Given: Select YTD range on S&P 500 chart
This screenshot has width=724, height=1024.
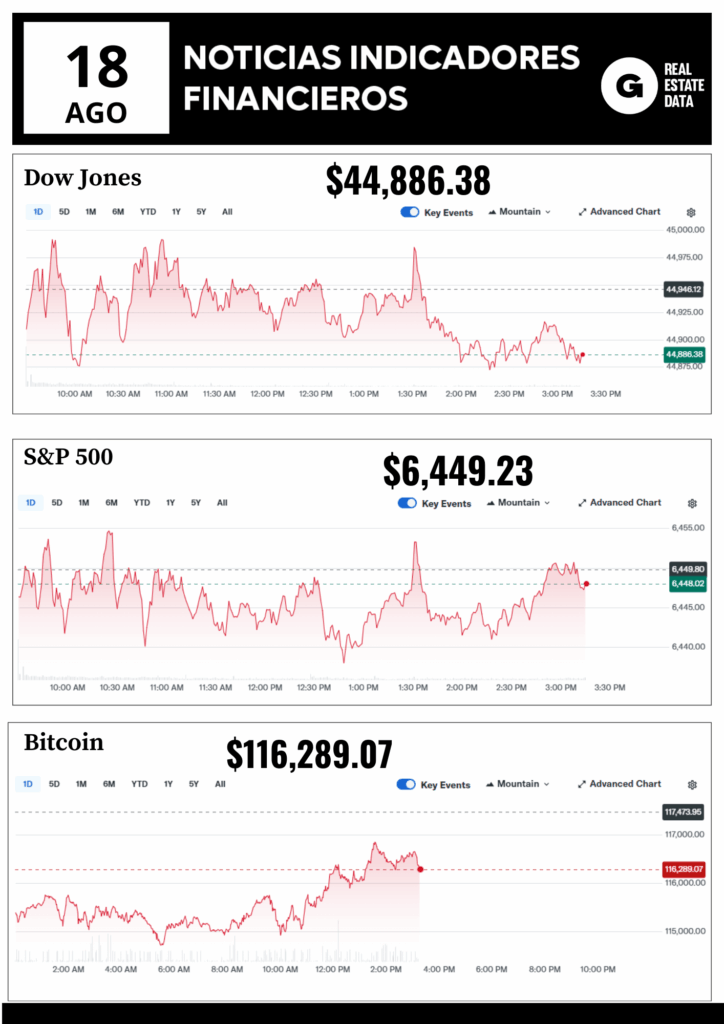Looking at the screenshot, I should click(142, 503).
